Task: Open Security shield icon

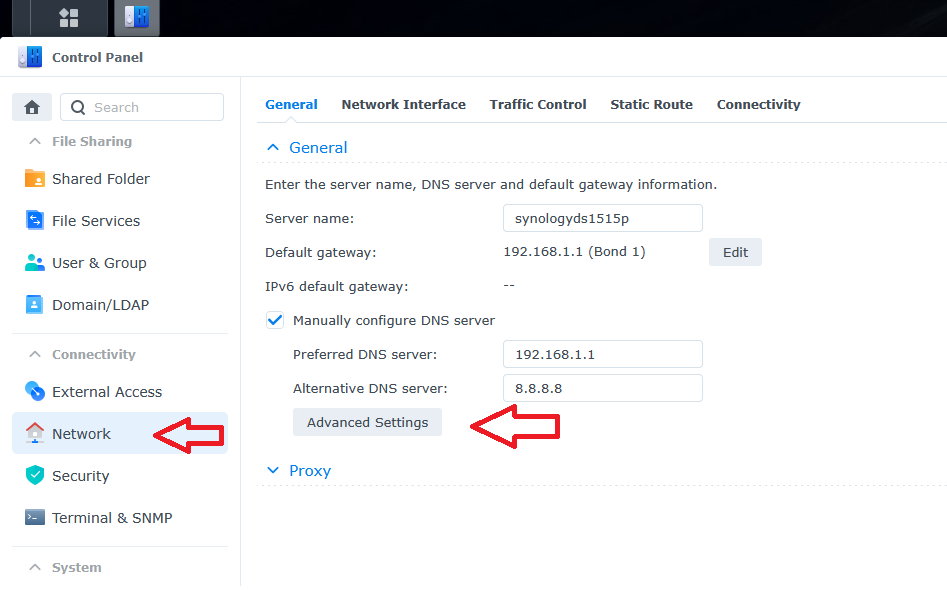Action: pyautogui.click(x=35, y=476)
